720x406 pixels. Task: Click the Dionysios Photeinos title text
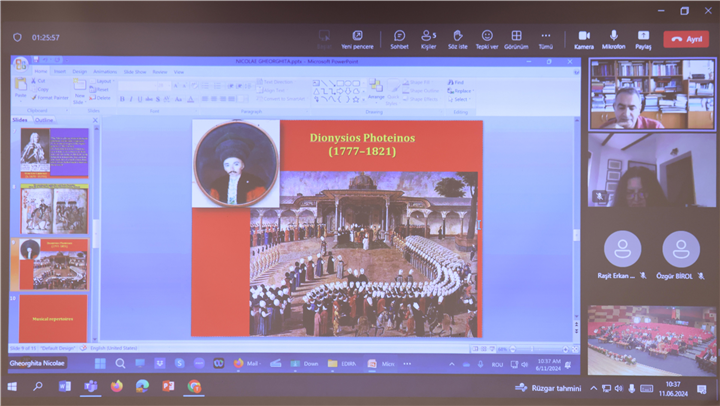click(362, 144)
